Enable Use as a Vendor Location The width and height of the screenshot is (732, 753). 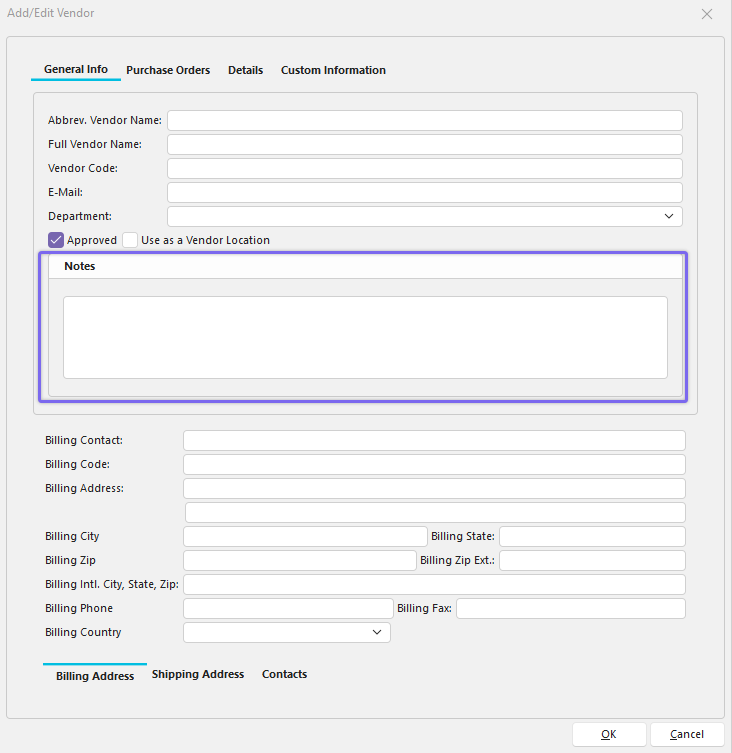click(130, 240)
